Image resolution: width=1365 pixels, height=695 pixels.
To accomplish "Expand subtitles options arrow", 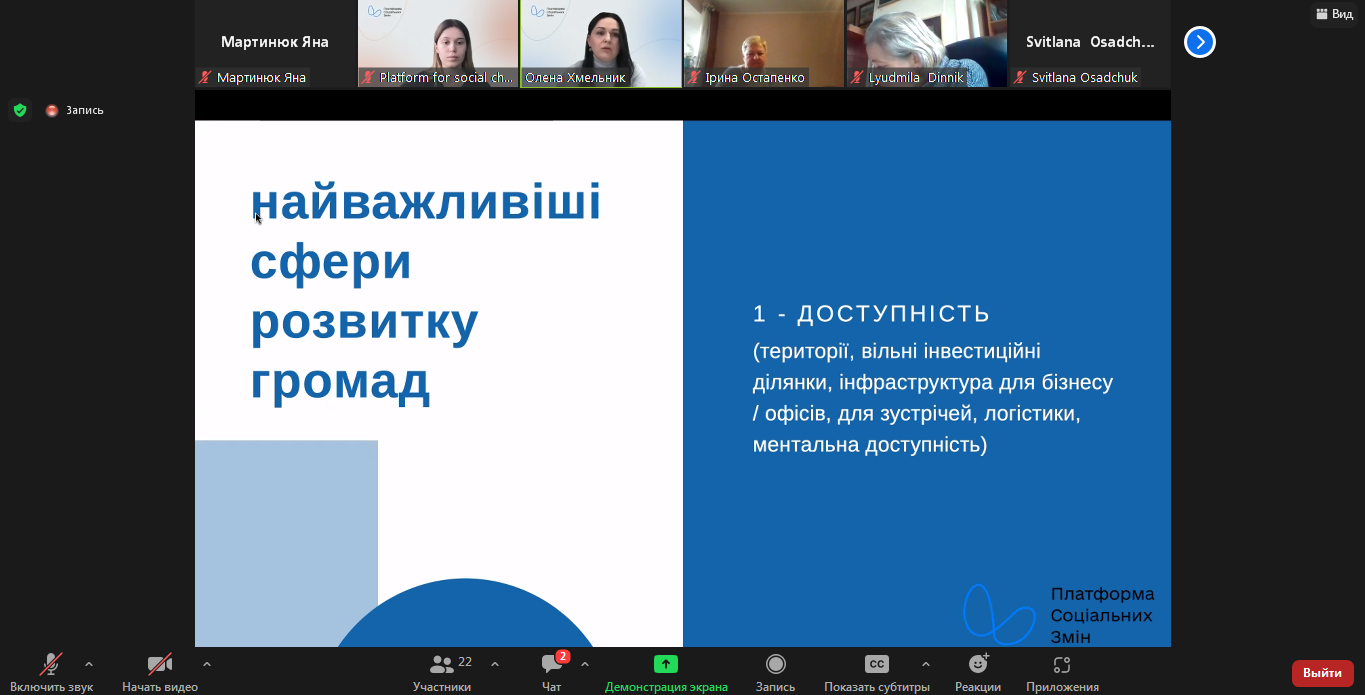I will (926, 664).
